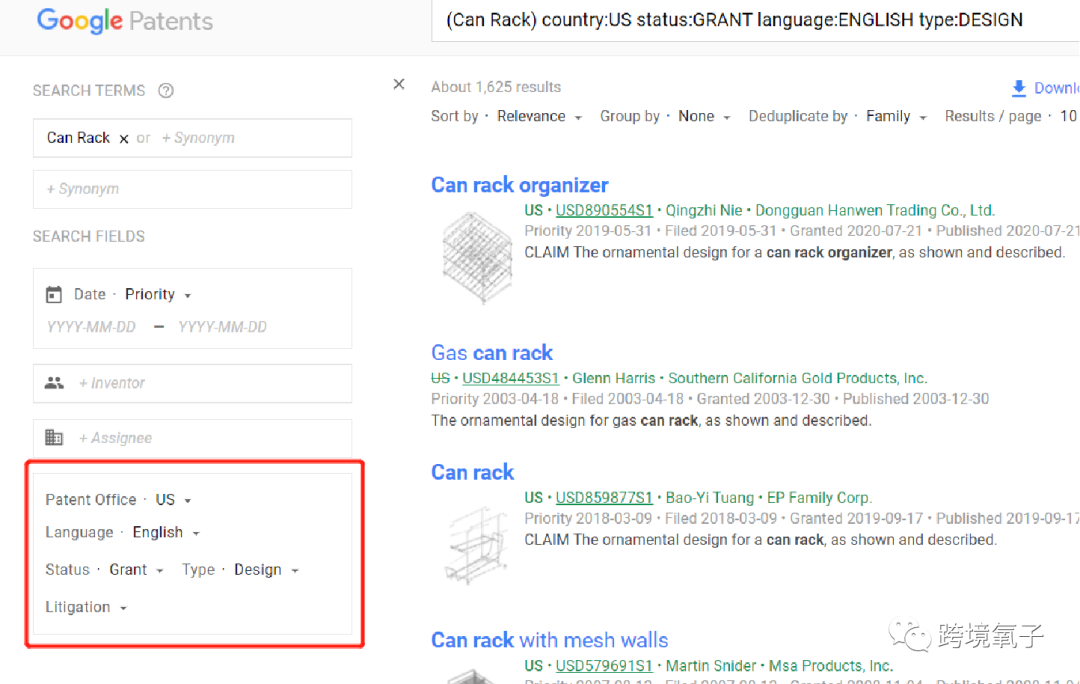Click the inventor people icon
This screenshot has height=684, width=1080.
[x=54, y=383]
